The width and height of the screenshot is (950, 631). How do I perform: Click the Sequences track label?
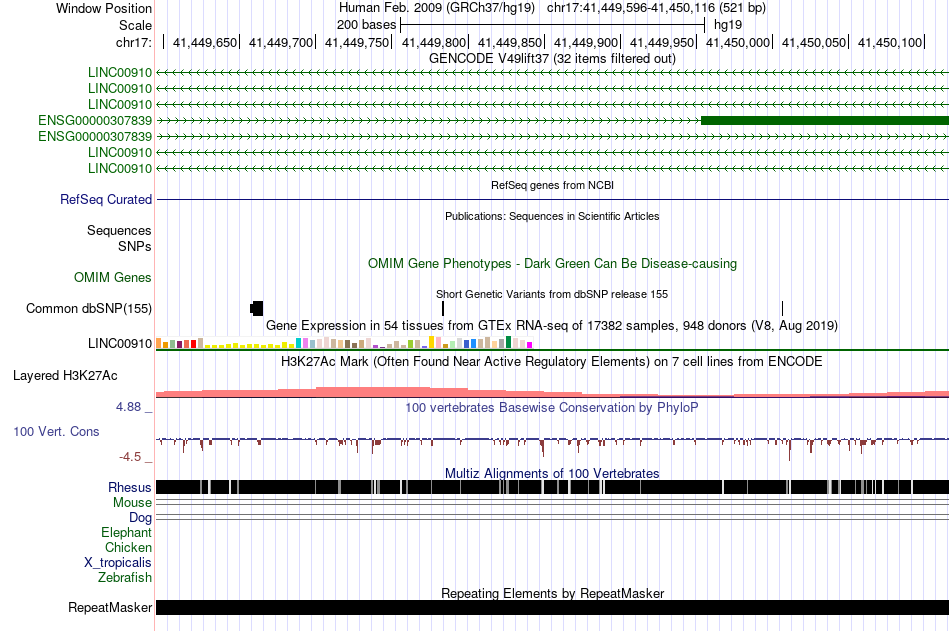coord(119,230)
